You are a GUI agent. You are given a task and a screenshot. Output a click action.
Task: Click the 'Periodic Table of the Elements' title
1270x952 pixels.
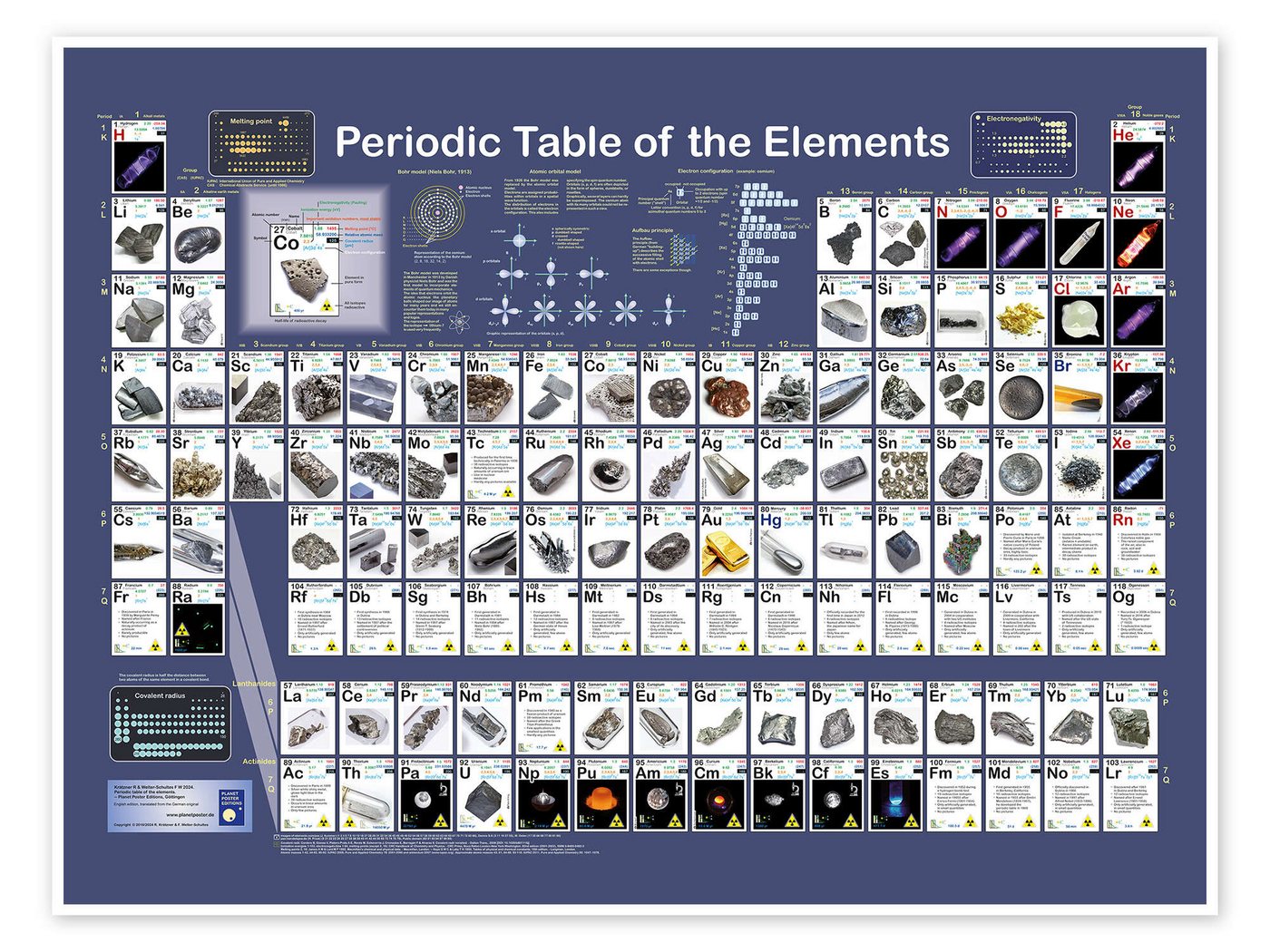click(x=642, y=141)
